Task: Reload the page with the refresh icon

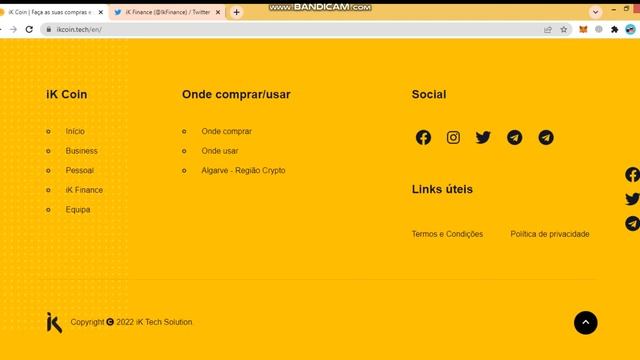Action: (29, 29)
